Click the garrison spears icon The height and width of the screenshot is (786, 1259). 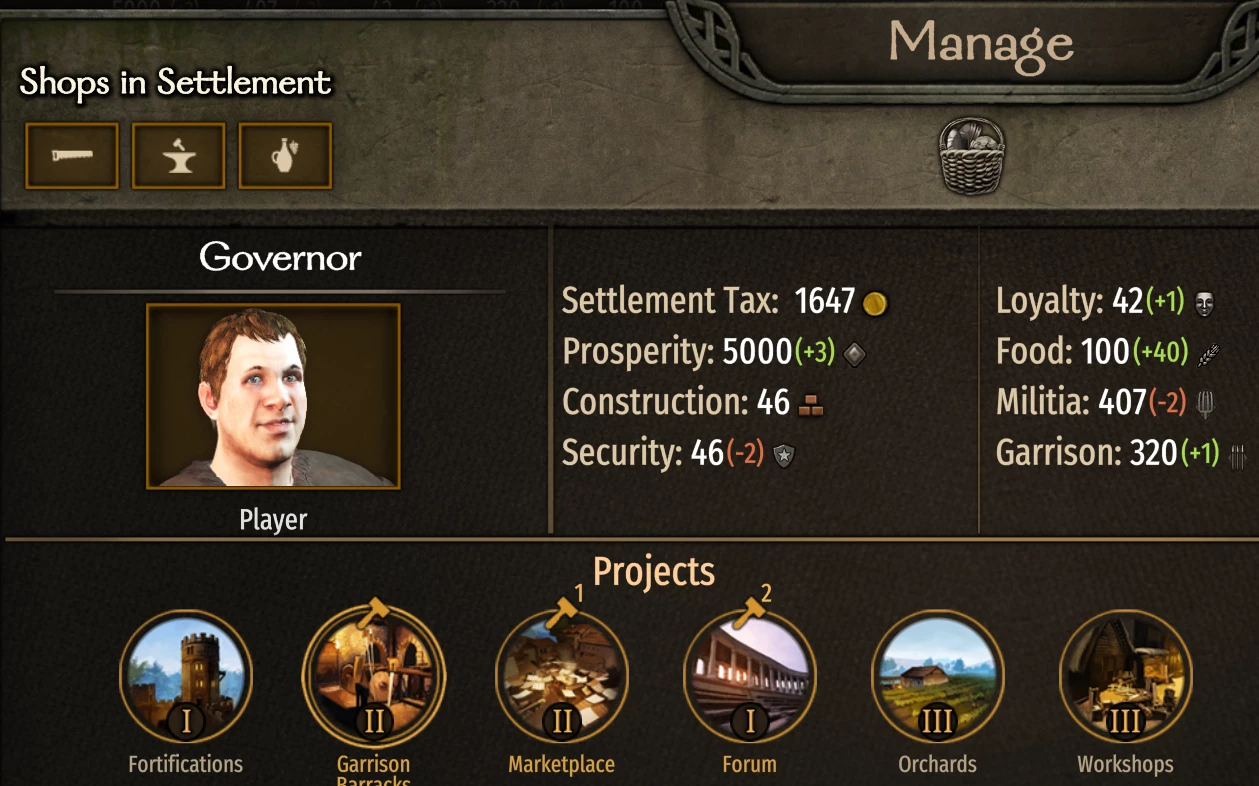point(1237,455)
